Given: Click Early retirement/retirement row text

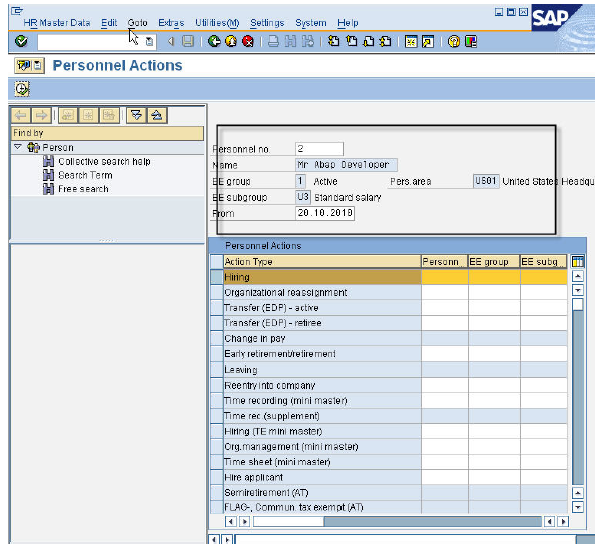Looking at the screenshot, I should pos(280,354).
